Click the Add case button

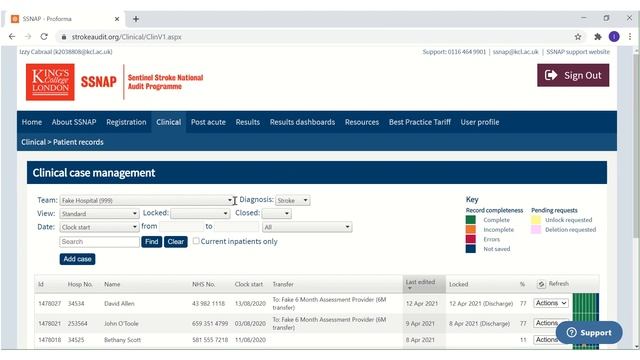pyautogui.click(x=77, y=259)
